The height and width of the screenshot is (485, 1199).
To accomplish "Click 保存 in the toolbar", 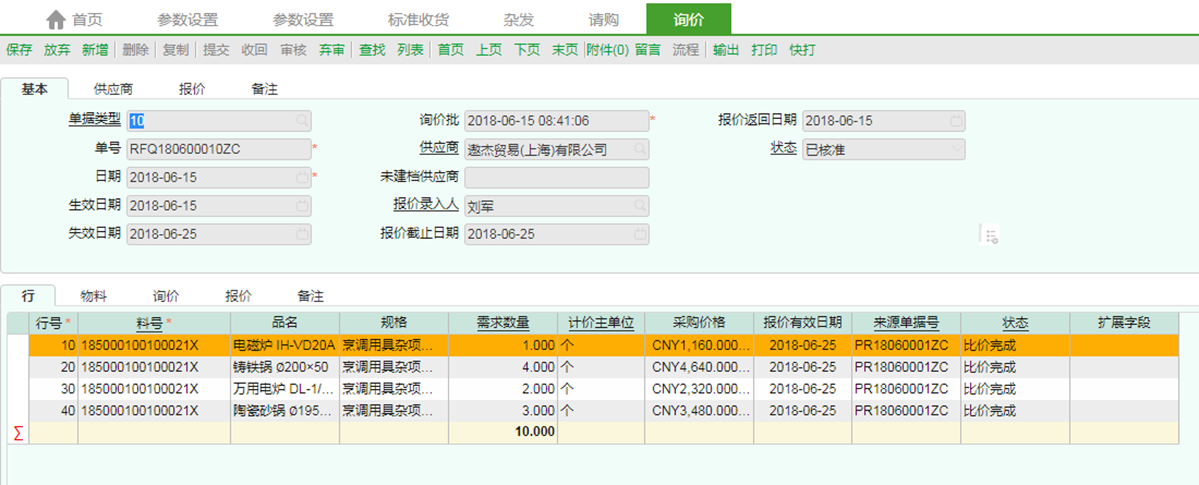I will pos(19,49).
